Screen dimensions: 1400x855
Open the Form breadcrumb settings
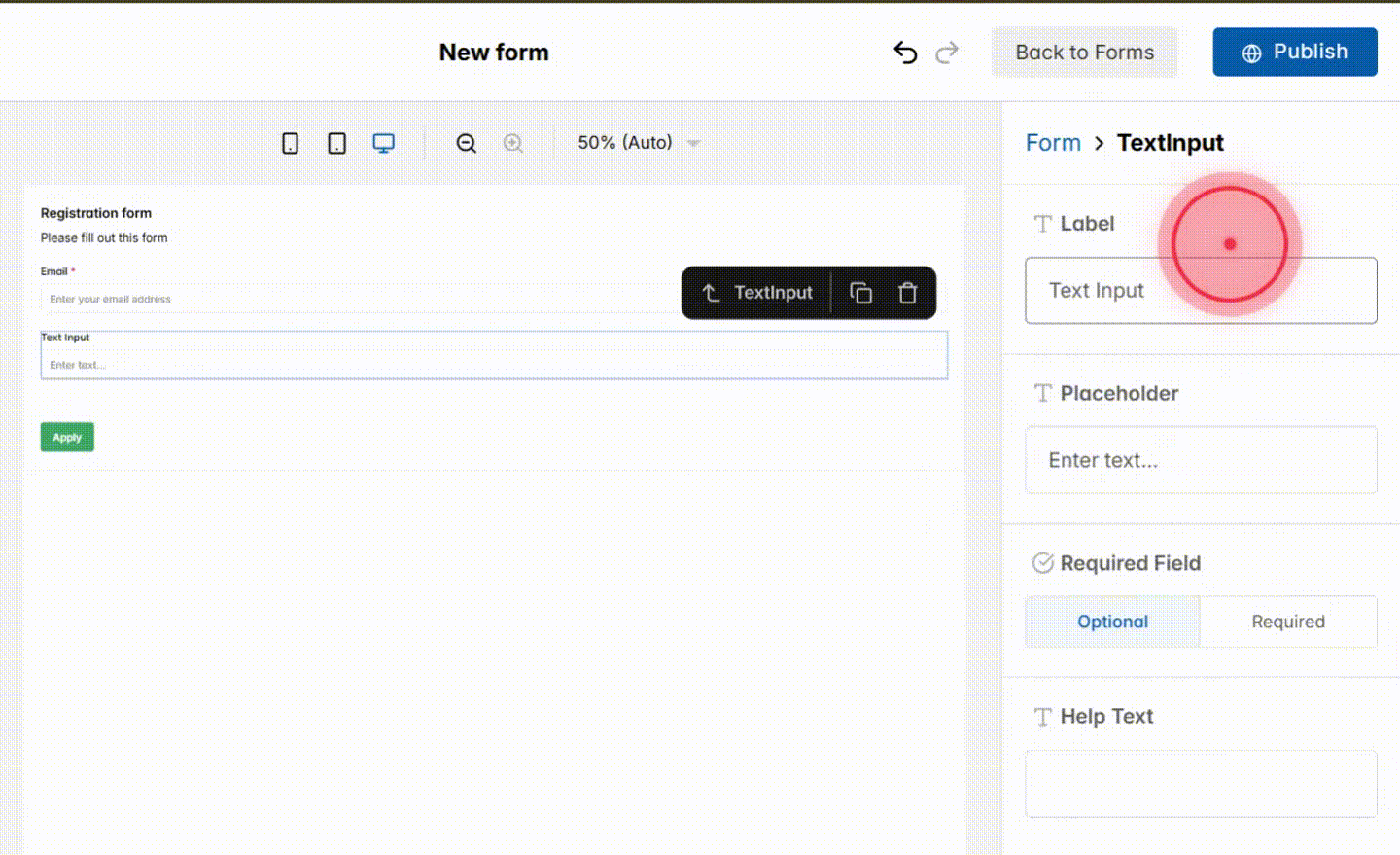click(x=1053, y=142)
